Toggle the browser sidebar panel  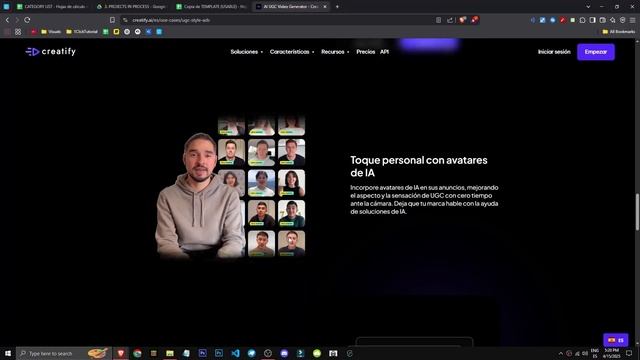(592, 20)
